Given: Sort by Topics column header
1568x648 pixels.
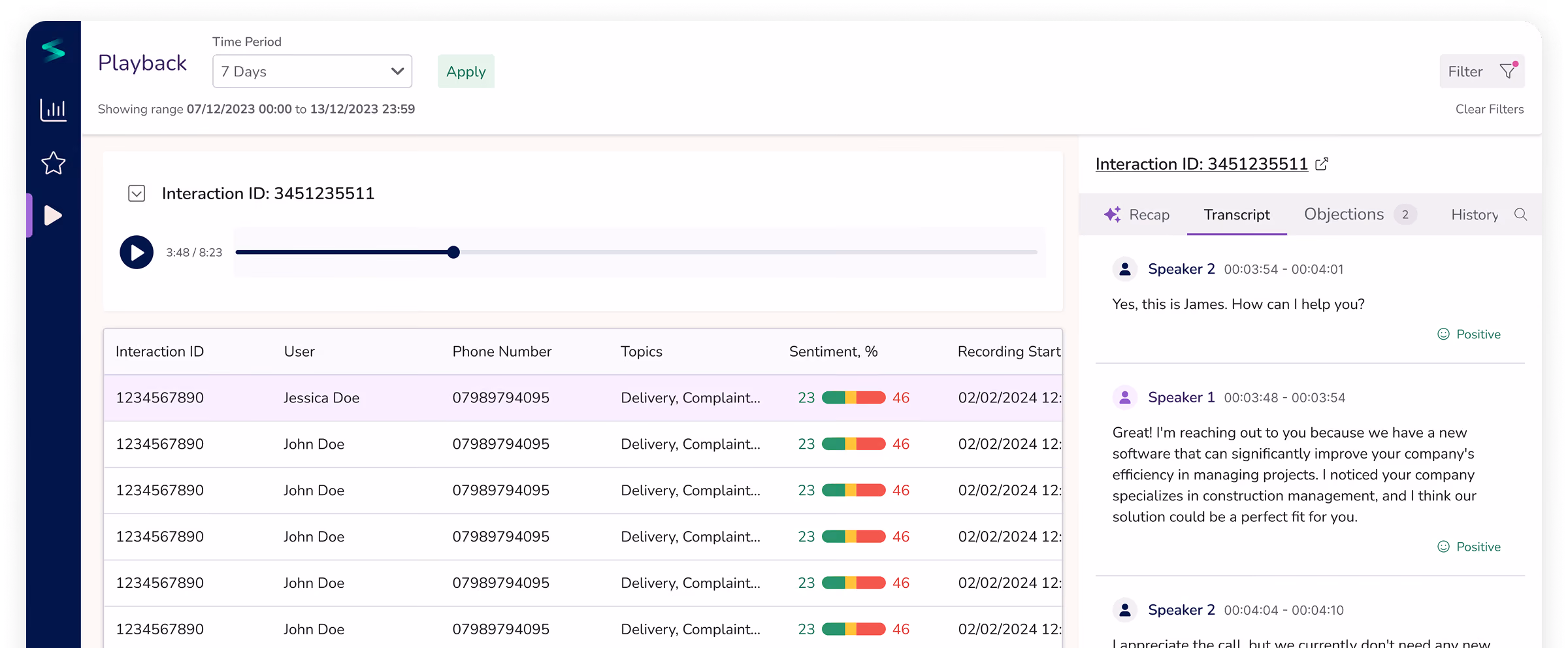Looking at the screenshot, I should point(642,351).
